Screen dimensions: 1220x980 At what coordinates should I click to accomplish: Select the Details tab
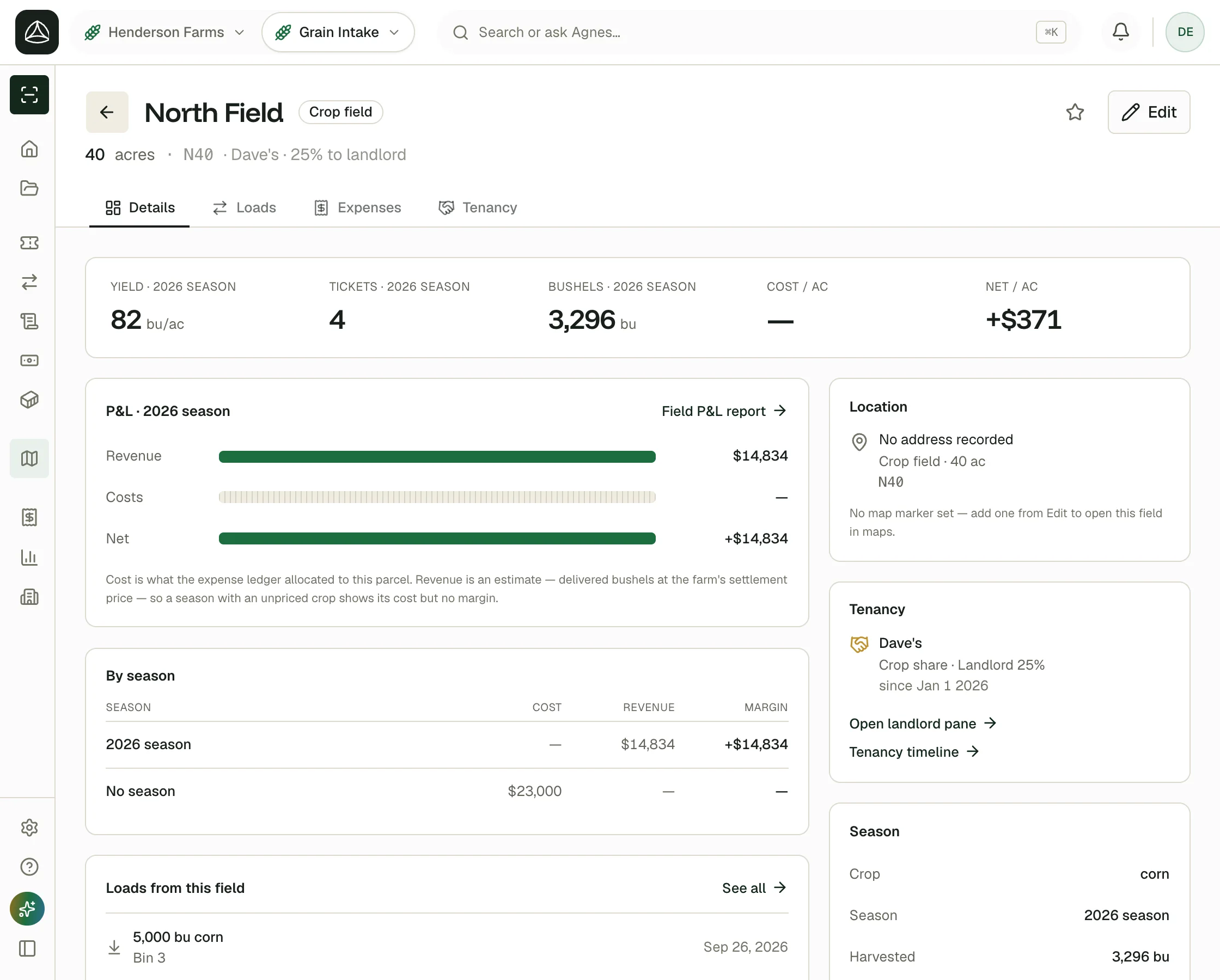tap(140, 207)
